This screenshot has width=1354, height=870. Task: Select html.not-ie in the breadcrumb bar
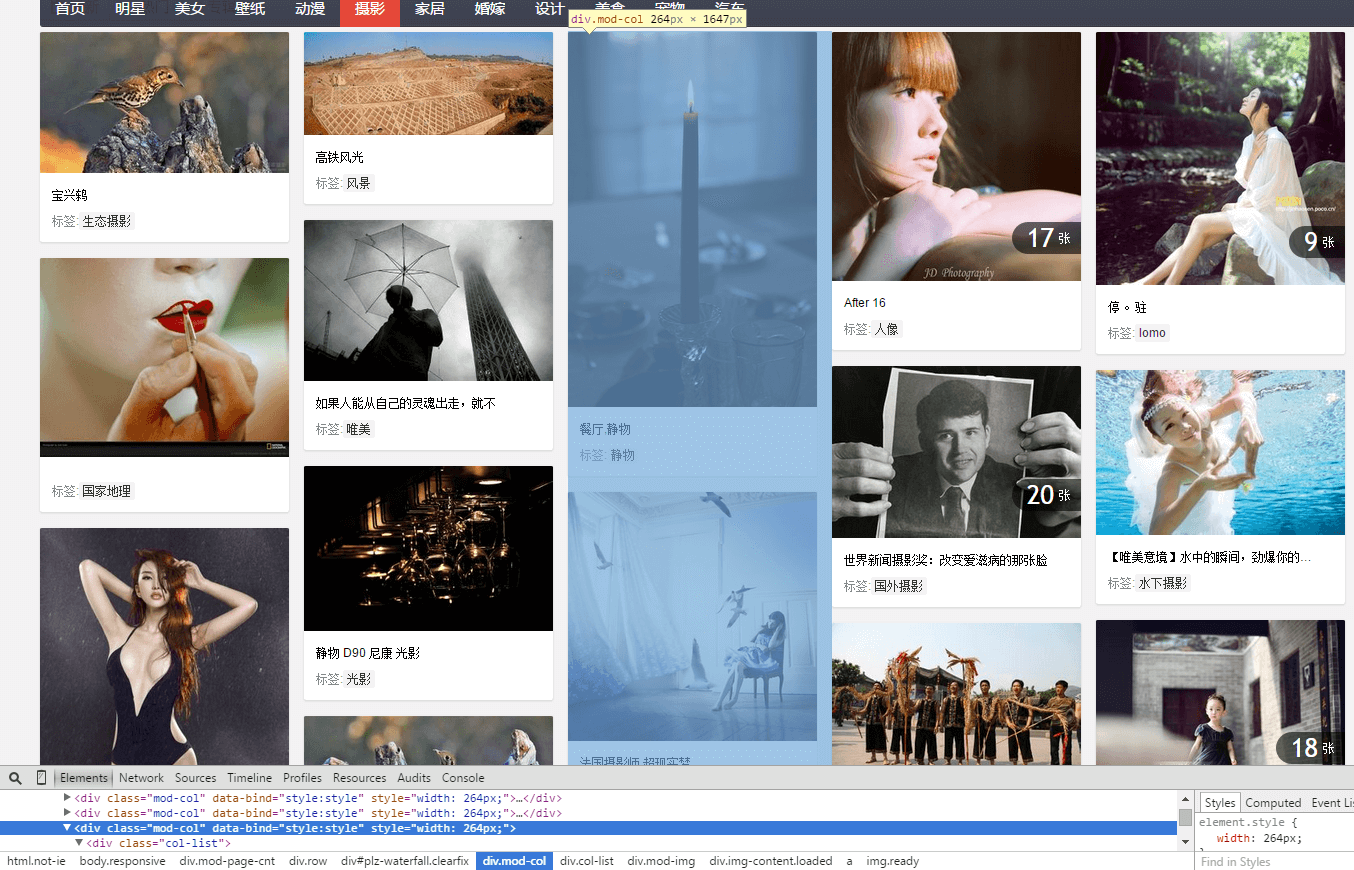[x=36, y=861]
